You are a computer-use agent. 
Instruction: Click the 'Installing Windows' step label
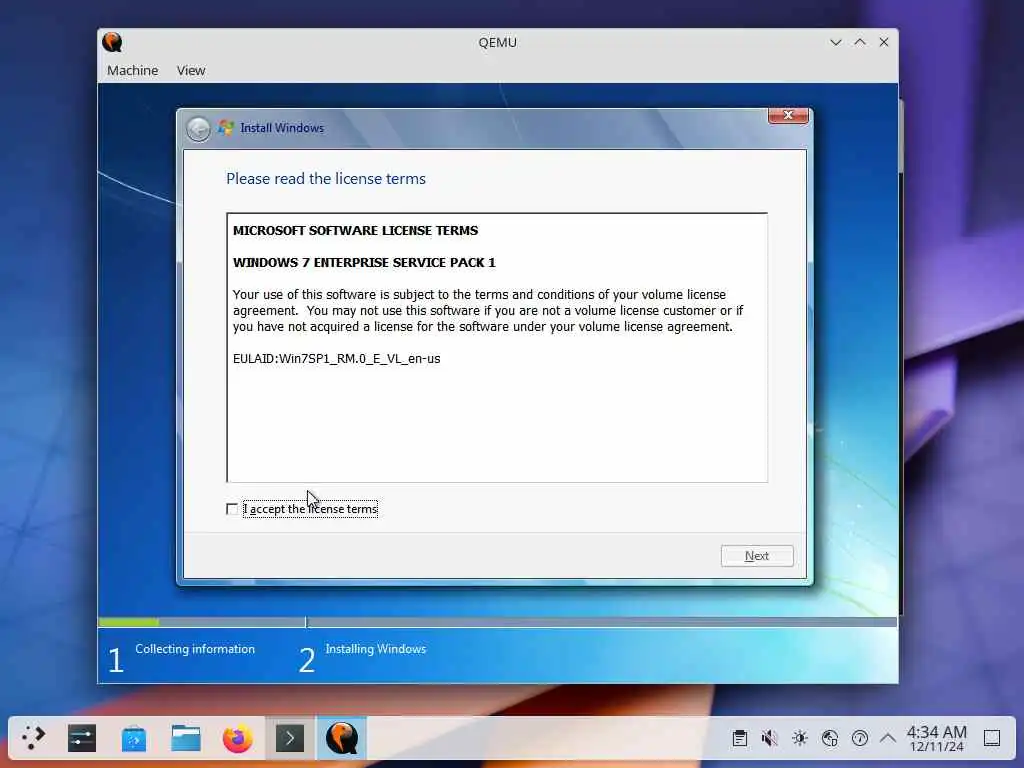coord(376,648)
